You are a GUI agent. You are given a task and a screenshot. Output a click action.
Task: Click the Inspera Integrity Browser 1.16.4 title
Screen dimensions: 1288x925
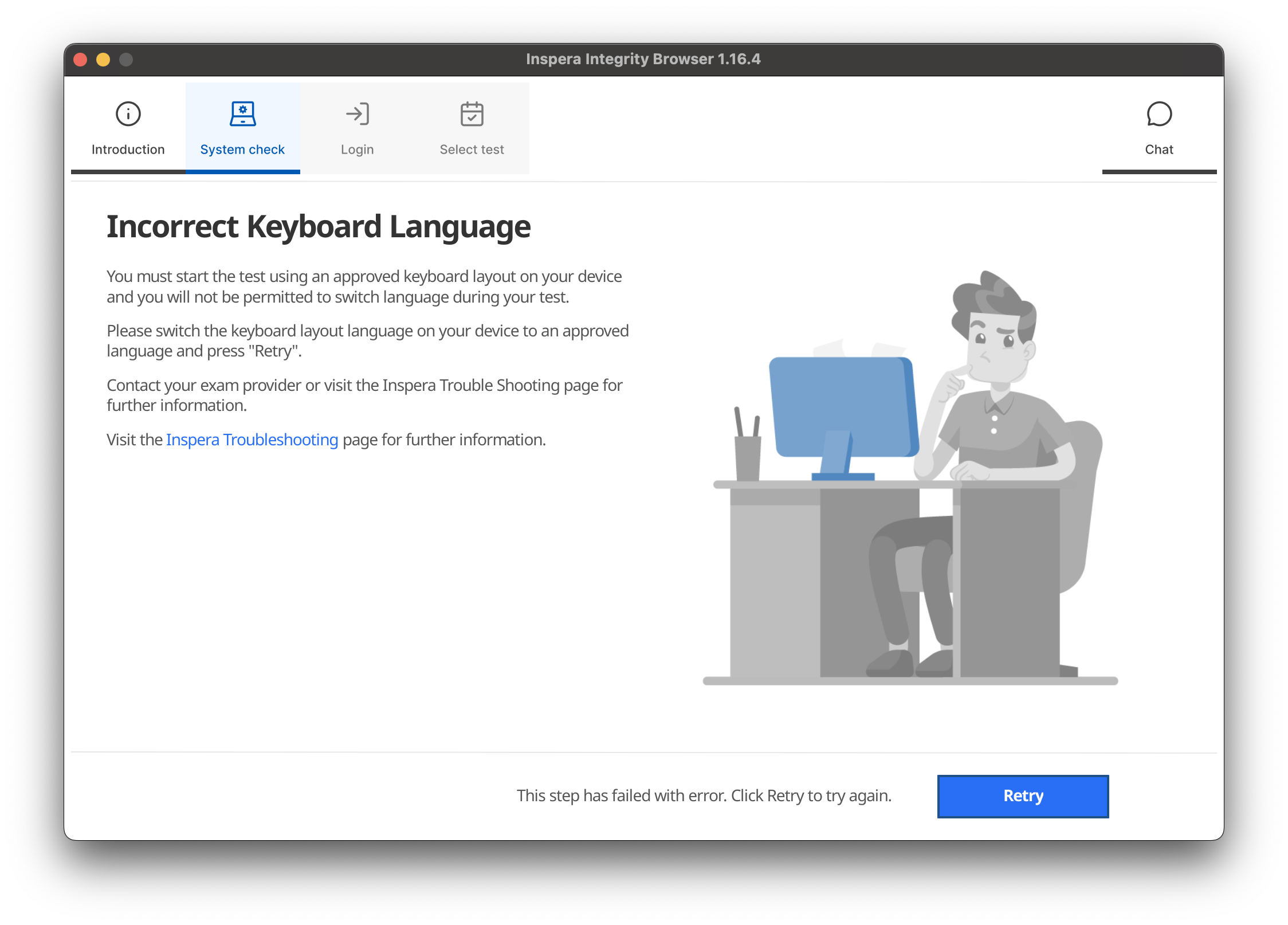tap(643, 59)
